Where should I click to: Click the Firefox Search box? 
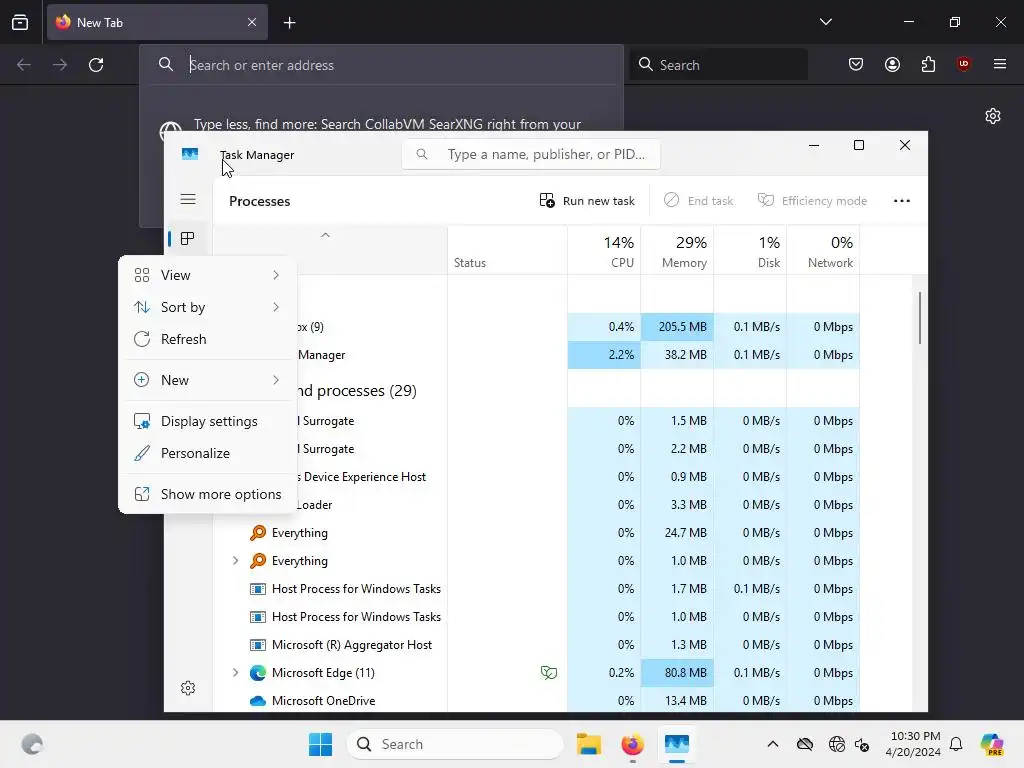(x=718, y=65)
